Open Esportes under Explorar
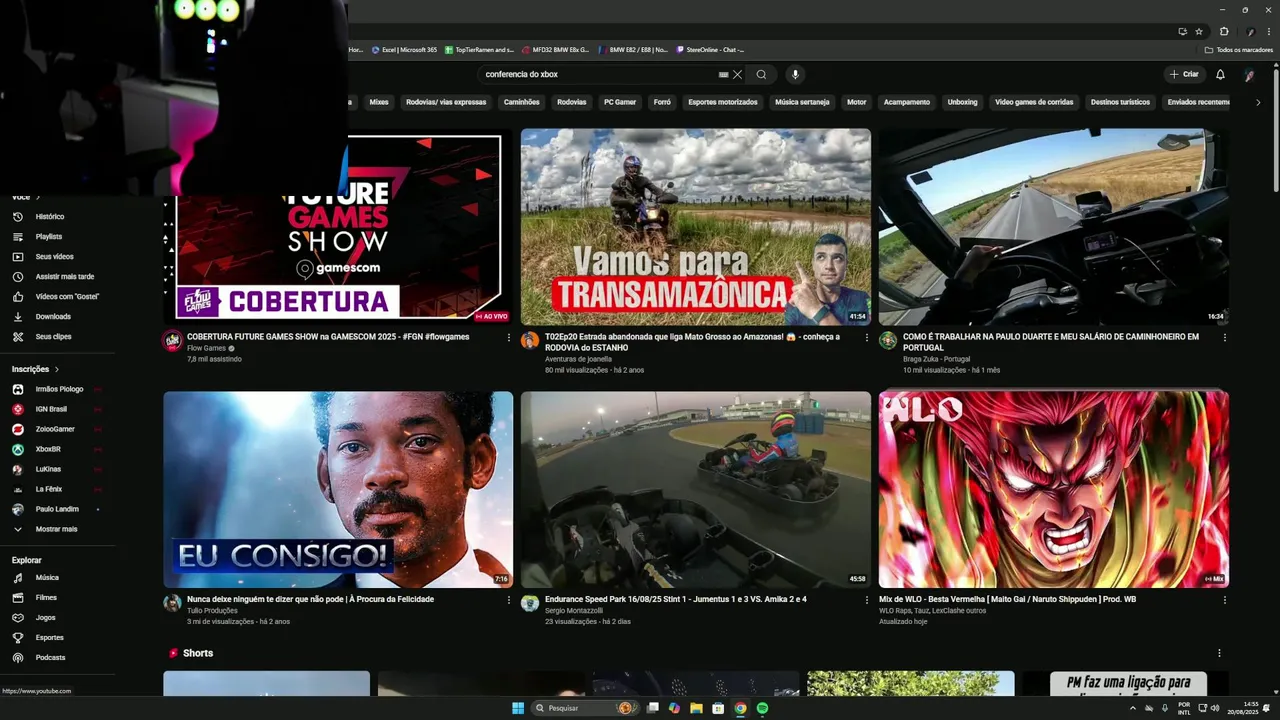1280x720 pixels. [x=49, y=637]
